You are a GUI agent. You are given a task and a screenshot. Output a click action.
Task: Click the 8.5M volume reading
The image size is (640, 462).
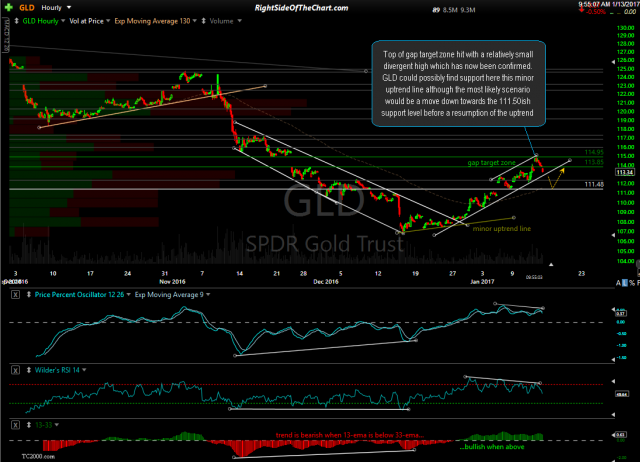[x=450, y=10]
